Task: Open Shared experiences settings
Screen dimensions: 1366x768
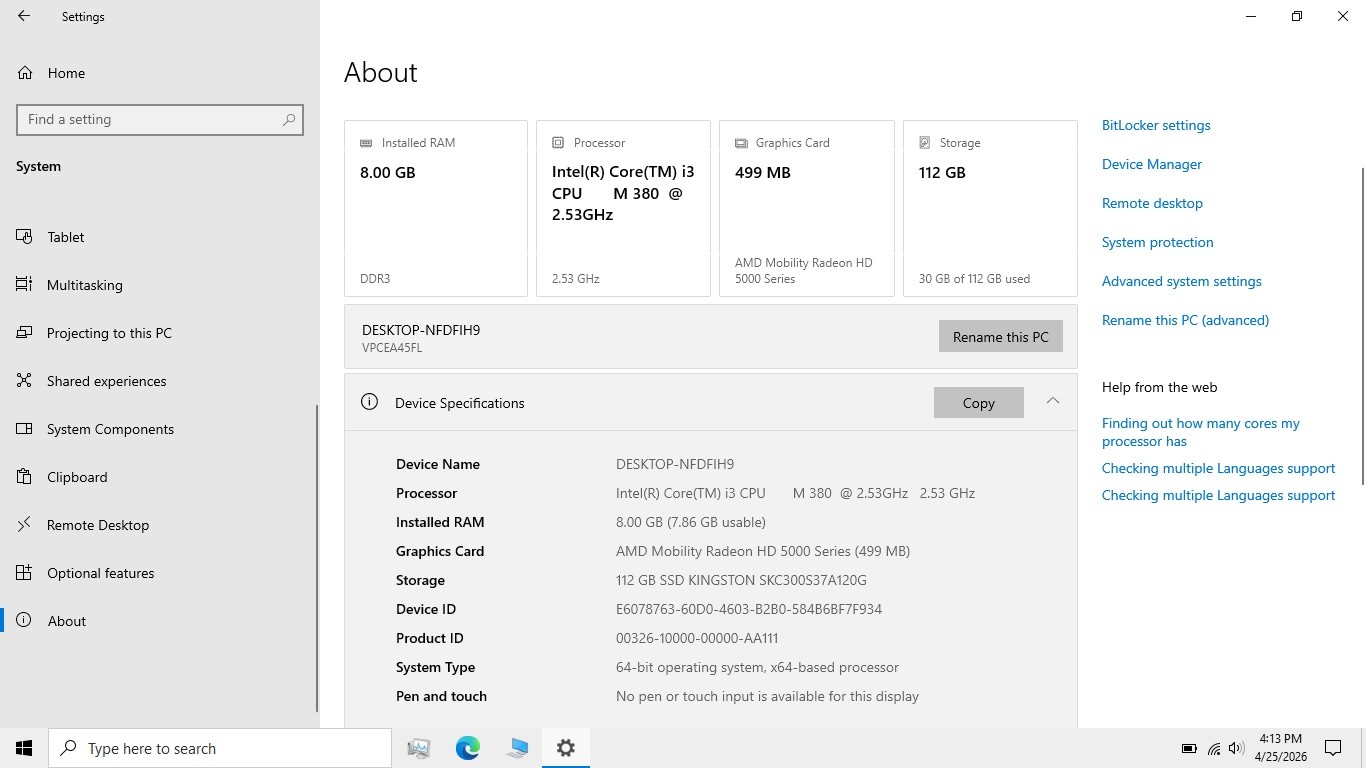Action: (x=160, y=381)
